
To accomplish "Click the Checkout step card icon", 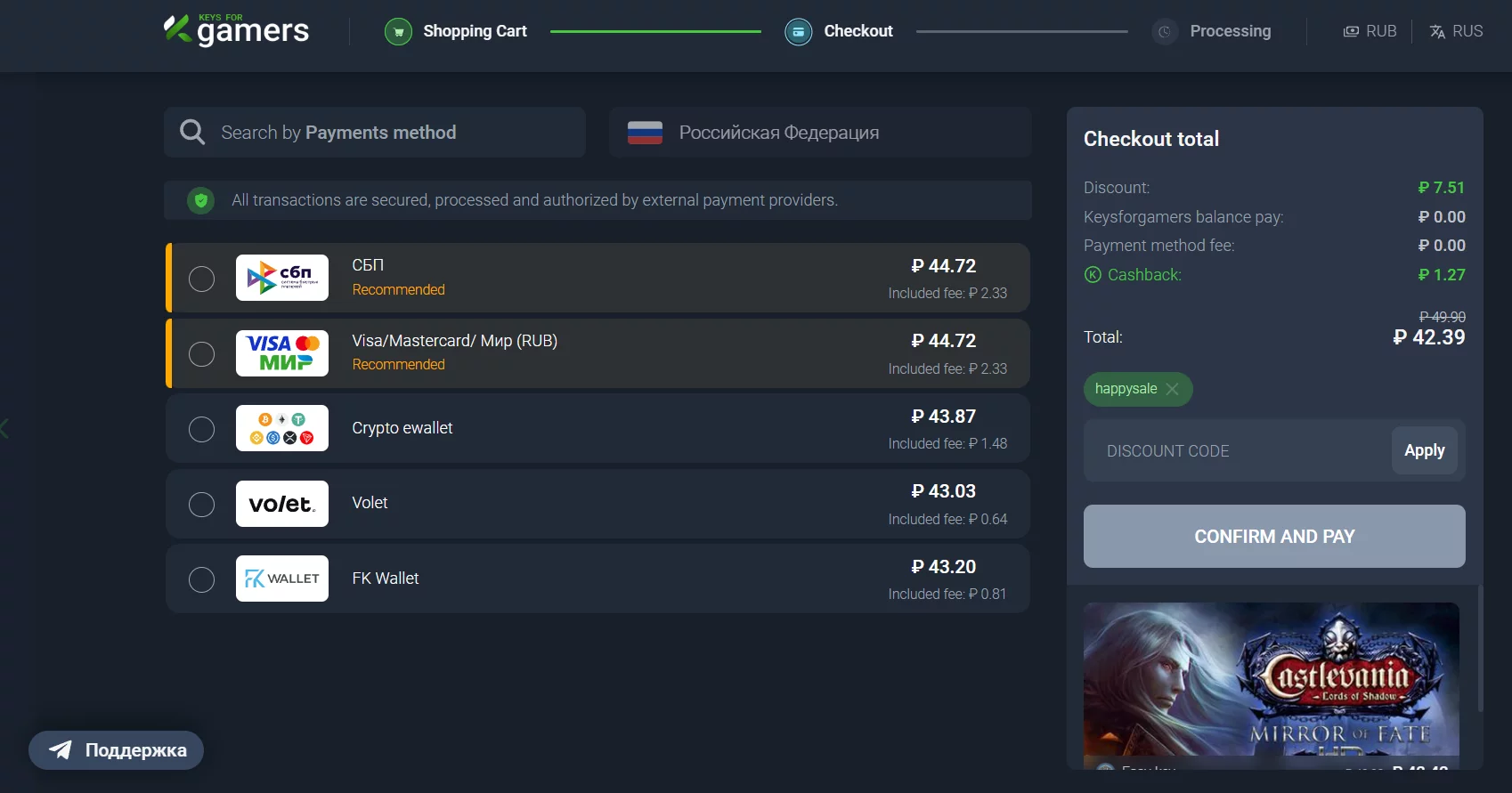I will coord(798,32).
